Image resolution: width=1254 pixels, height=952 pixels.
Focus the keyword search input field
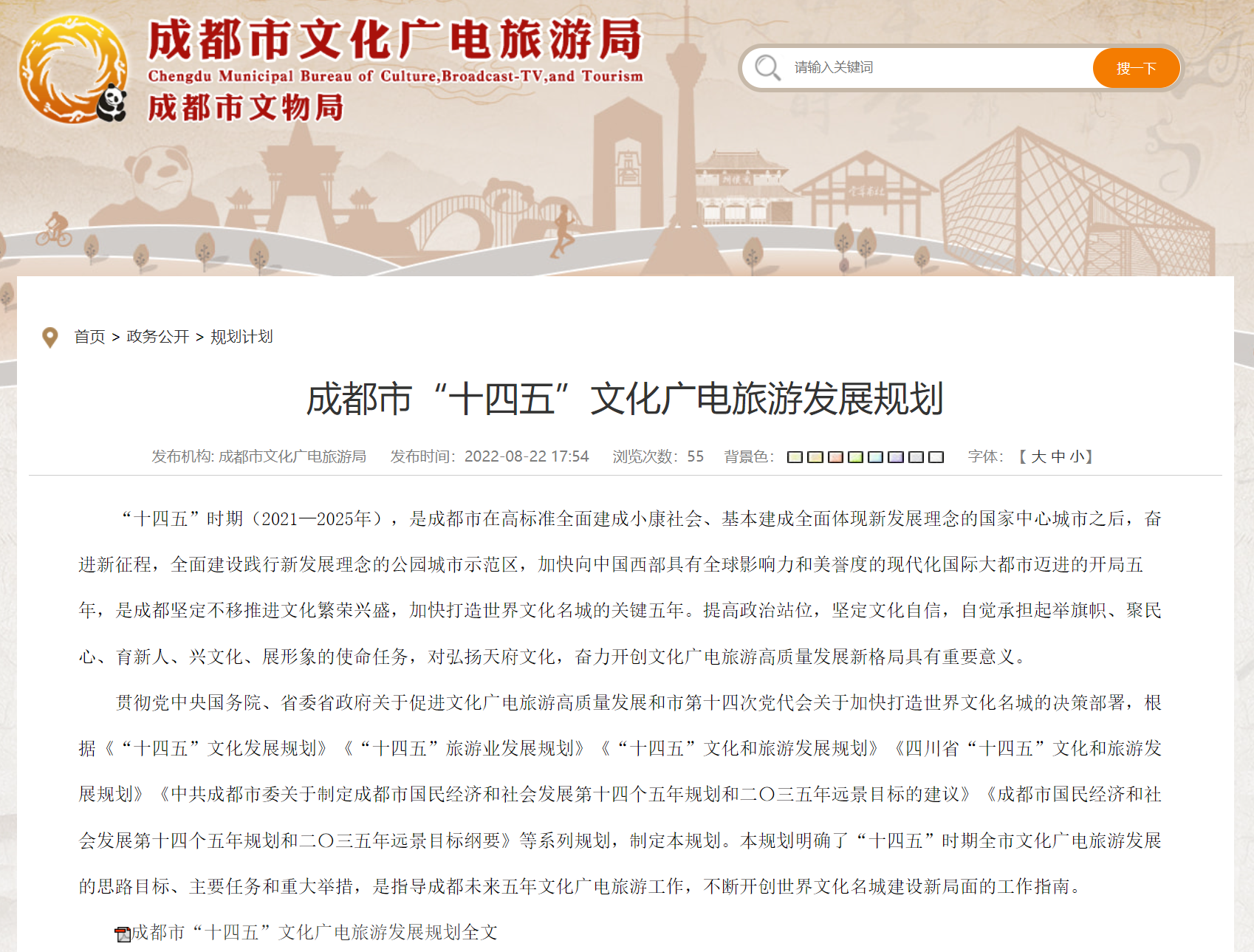[938, 68]
